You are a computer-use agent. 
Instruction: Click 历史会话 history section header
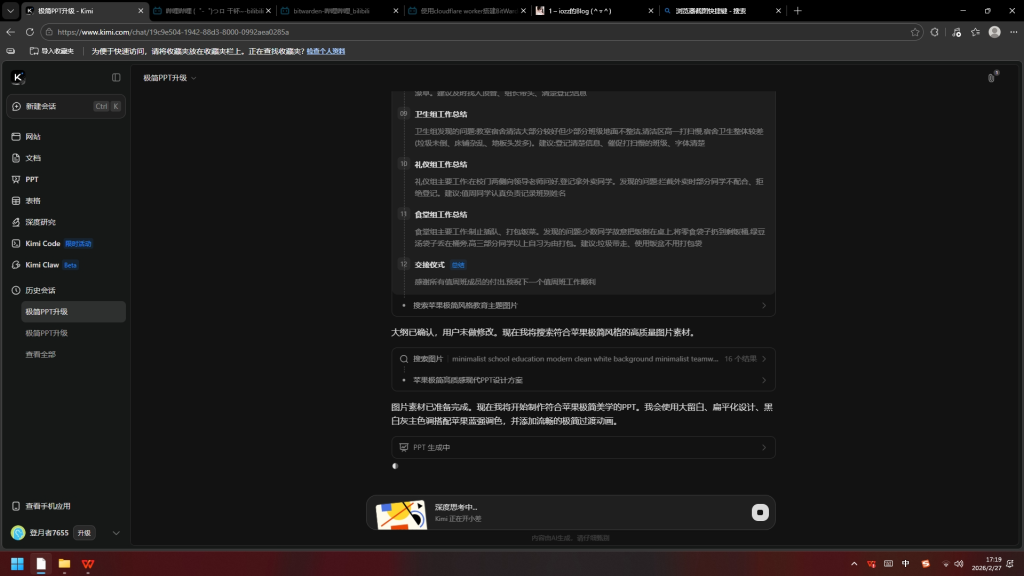tap(40, 290)
